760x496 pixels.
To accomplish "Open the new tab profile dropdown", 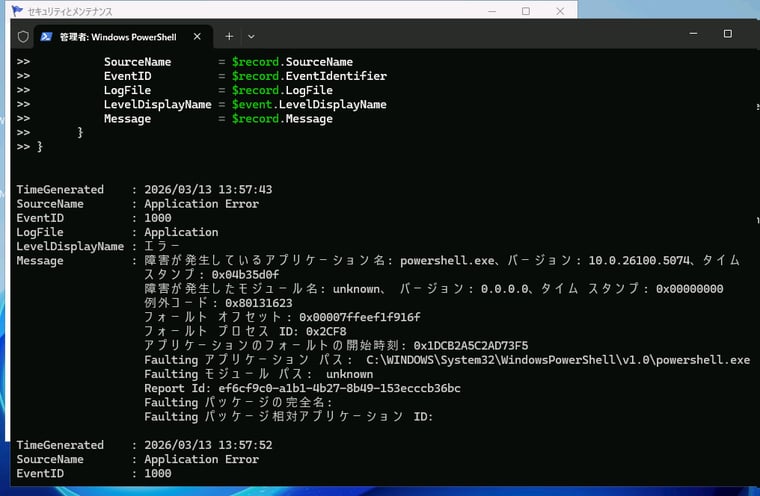I will click(251, 36).
